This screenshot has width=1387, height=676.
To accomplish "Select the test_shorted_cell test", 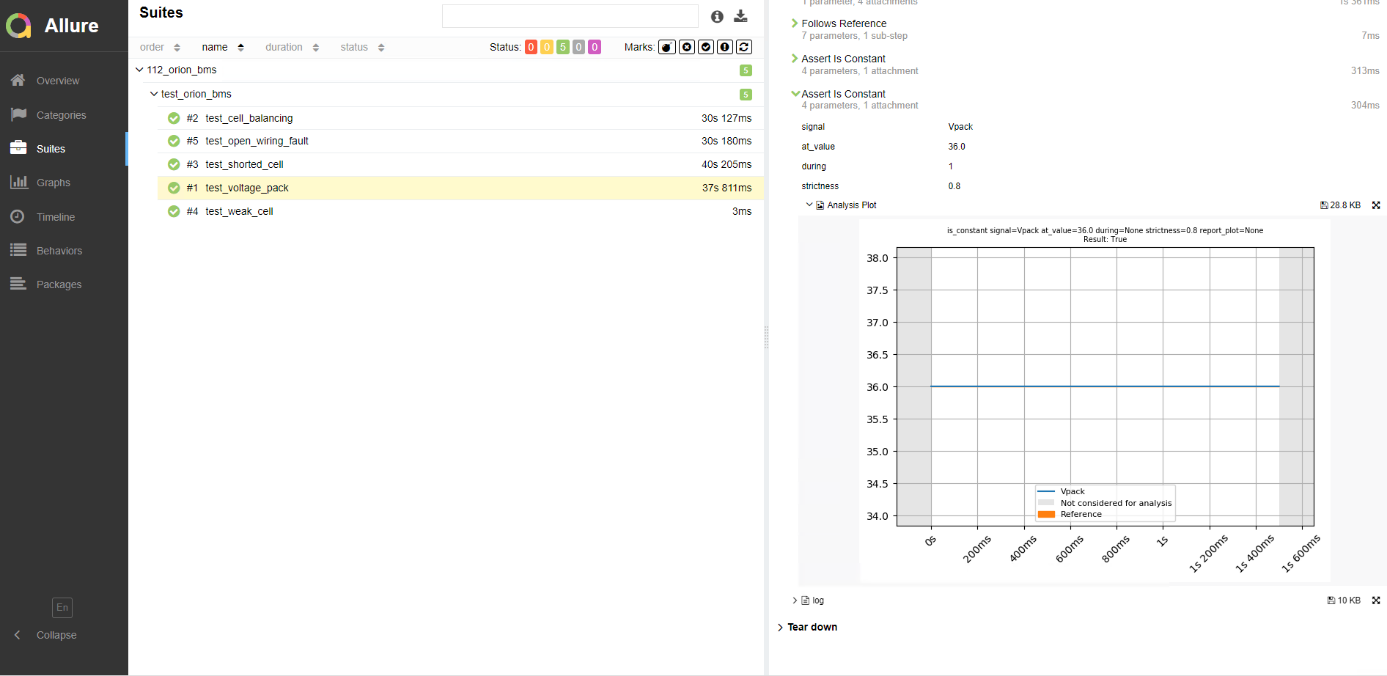I will (244, 164).
